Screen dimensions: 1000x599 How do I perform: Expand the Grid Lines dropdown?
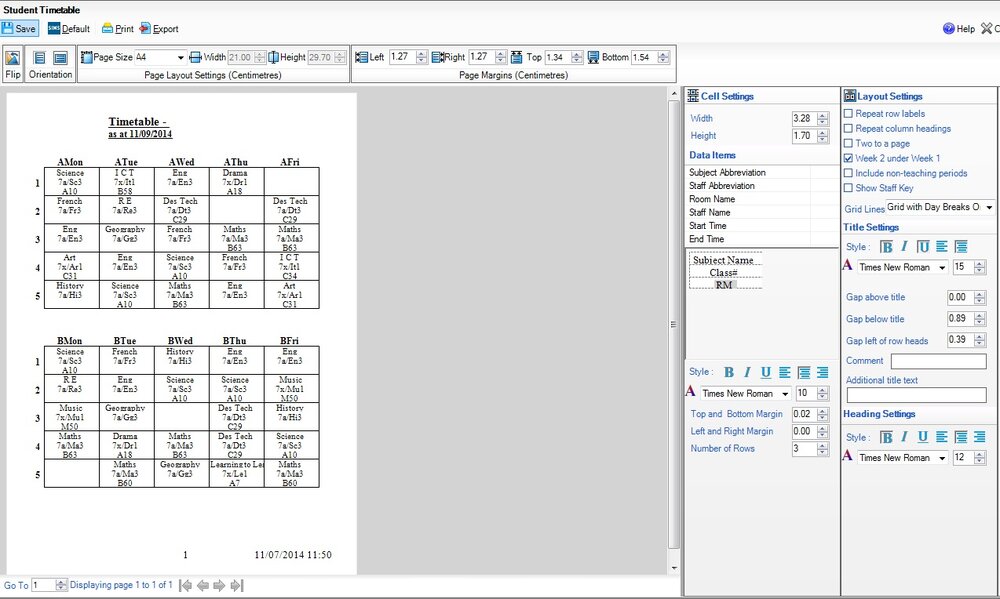(x=989, y=207)
